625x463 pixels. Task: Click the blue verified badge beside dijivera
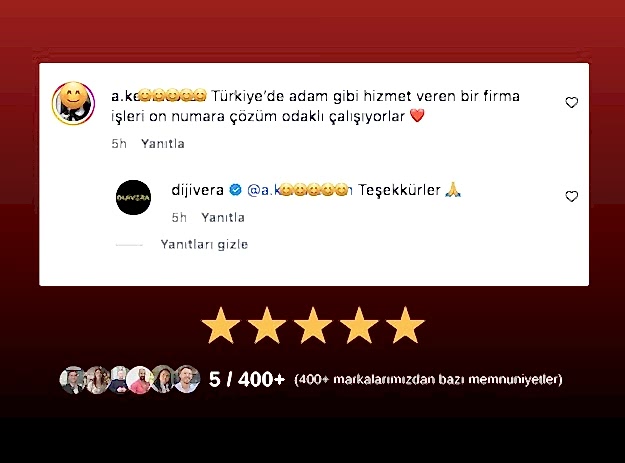pos(236,190)
